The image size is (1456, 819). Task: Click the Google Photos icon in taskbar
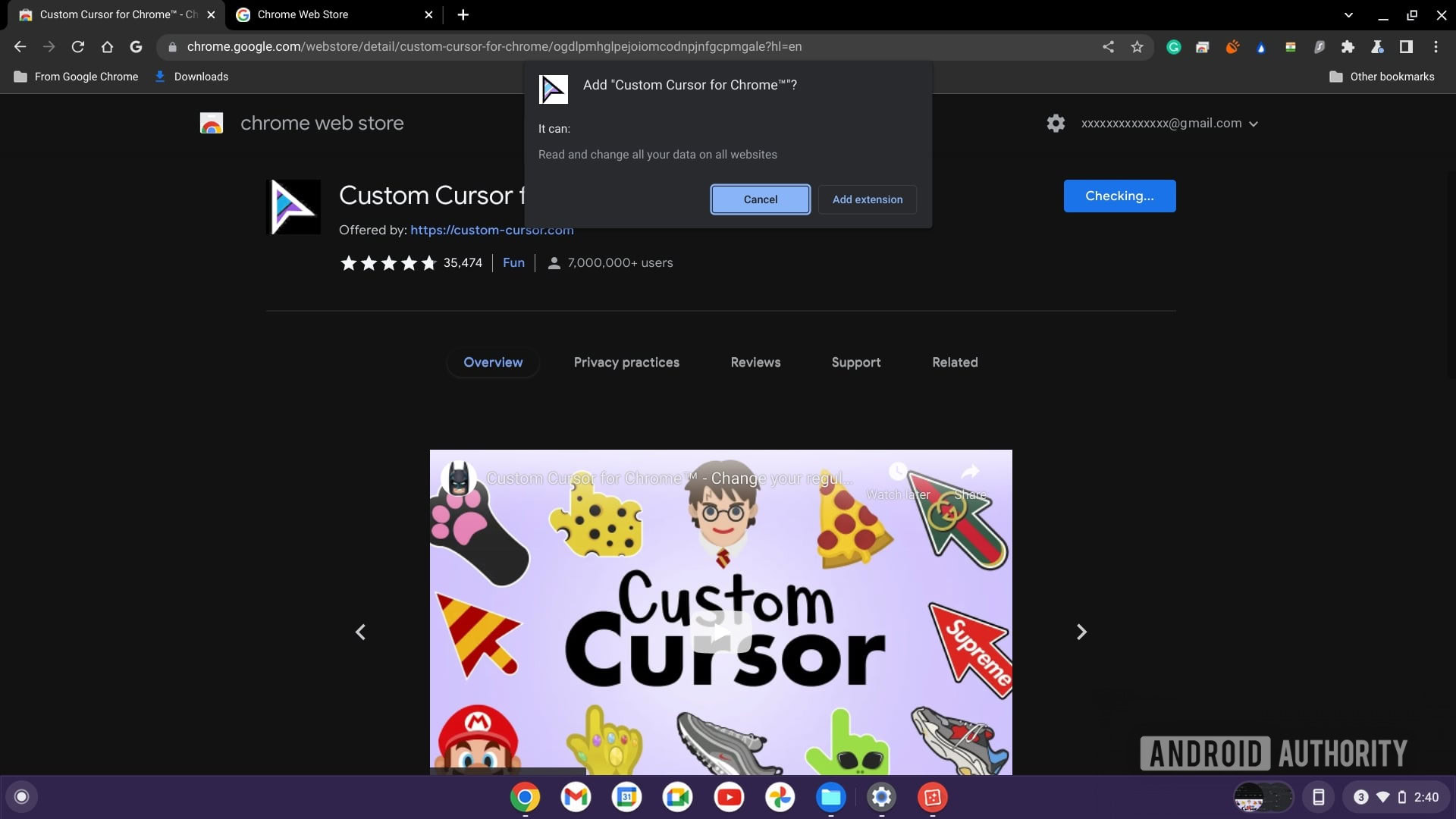(x=780, y=797)
